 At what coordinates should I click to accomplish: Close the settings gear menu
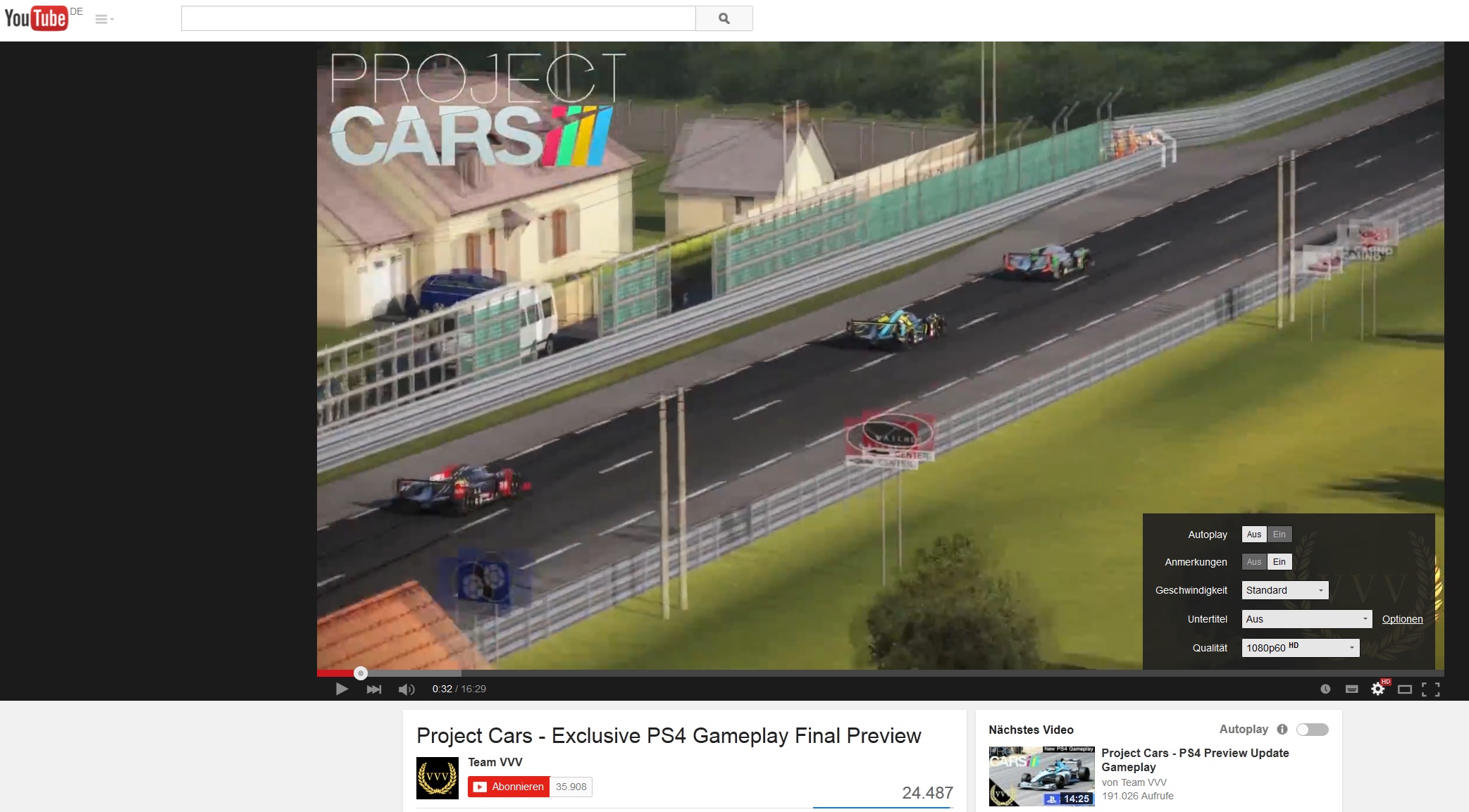[x=1378, y=689]
